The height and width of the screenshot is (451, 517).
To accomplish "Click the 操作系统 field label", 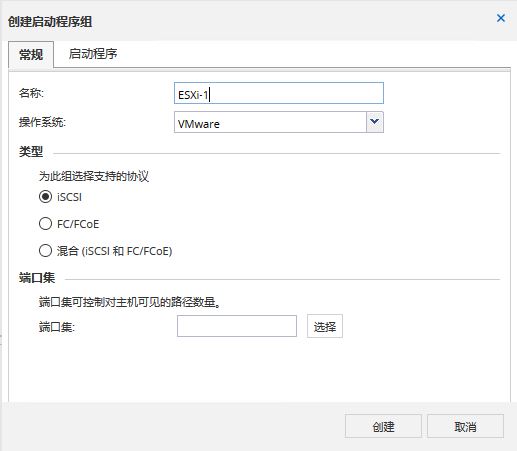I will click(42, 122).
